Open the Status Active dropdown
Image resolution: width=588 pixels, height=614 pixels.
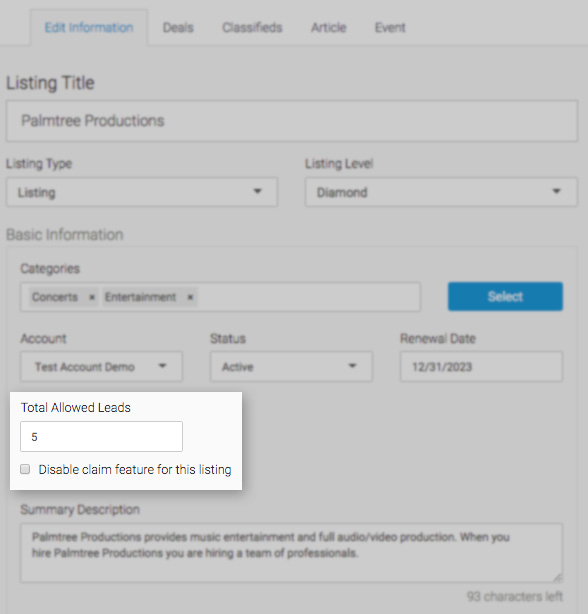coord(291,367)
